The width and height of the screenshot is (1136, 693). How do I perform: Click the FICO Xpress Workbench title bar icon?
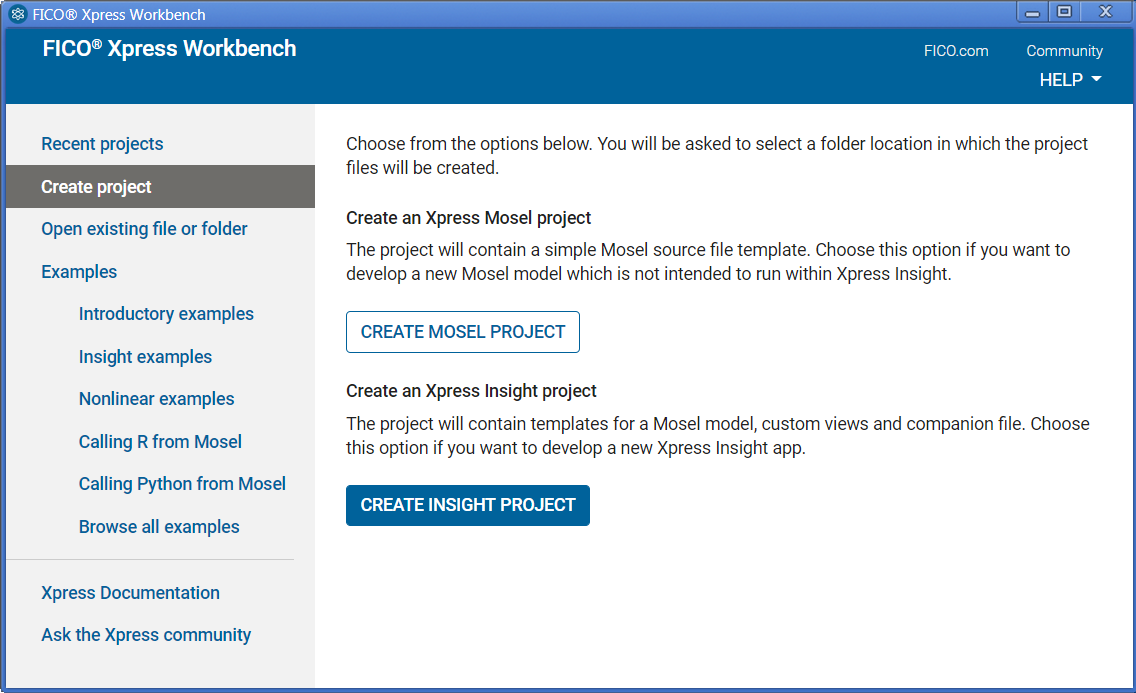click(x=18, y=14)
